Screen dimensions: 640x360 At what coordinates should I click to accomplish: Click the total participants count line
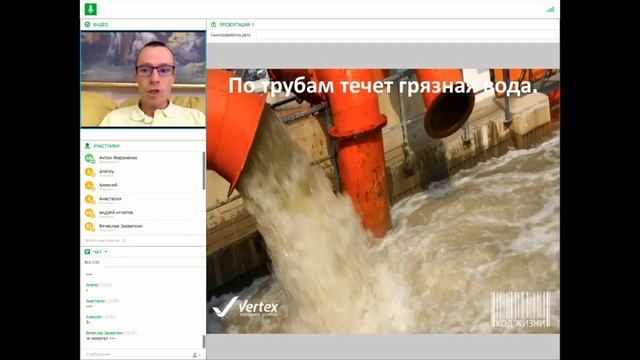[106, 241]
